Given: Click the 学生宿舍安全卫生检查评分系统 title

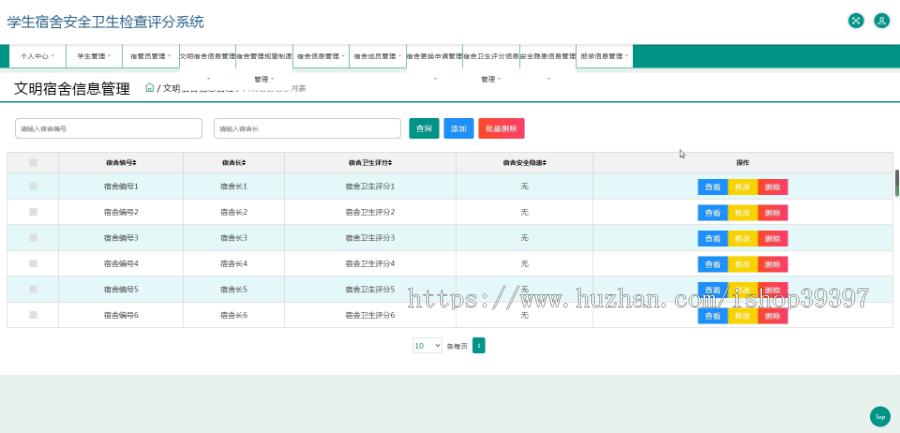Looking at the screenshot, I should click(x=105, y=22).
